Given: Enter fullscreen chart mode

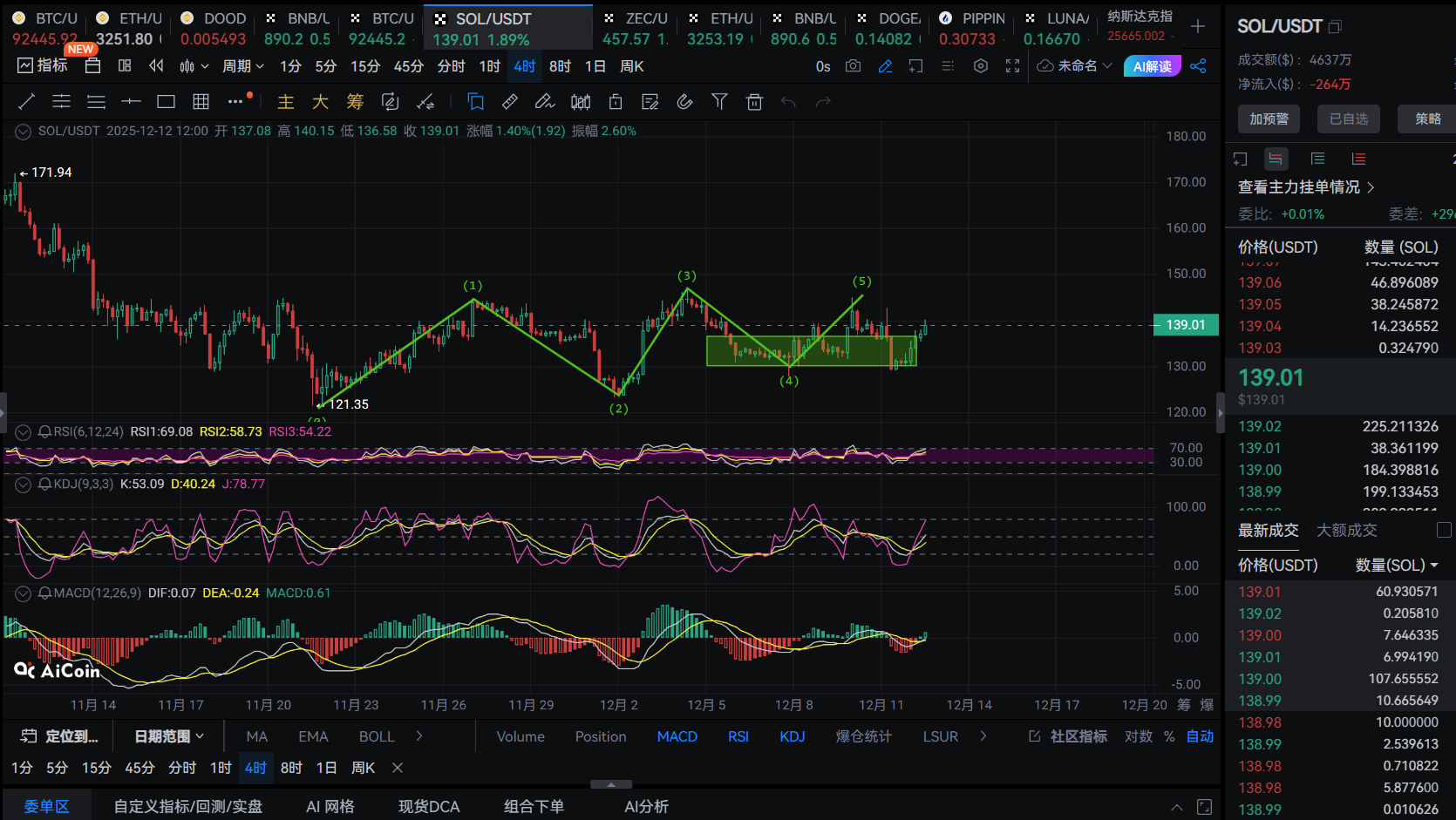Looking at the screenshot, I should click(x=1012, y=66).
